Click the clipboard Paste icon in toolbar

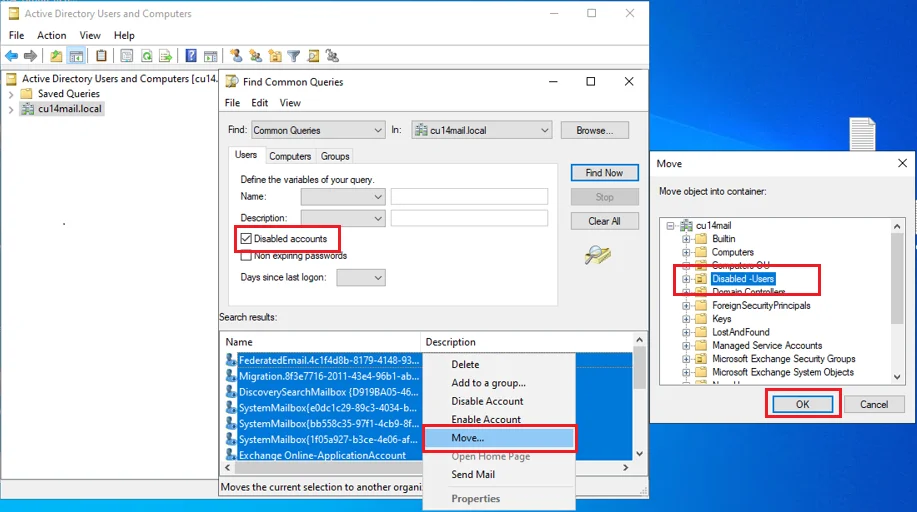coord(101,56)
